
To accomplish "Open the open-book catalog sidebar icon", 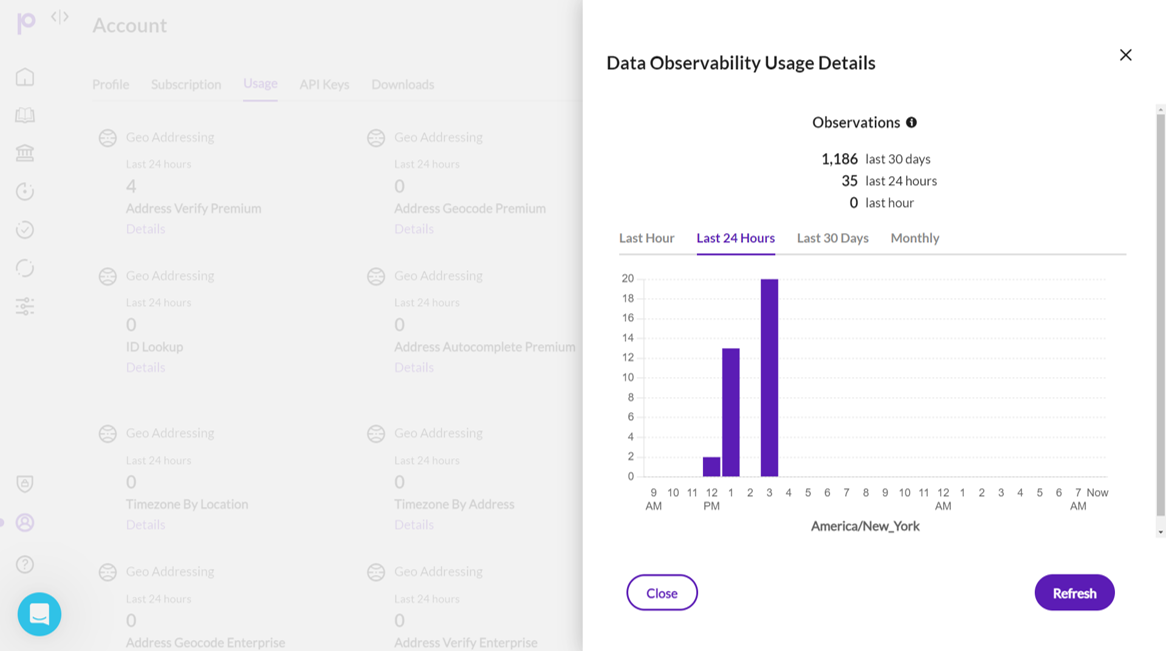I will coord(25,115).
